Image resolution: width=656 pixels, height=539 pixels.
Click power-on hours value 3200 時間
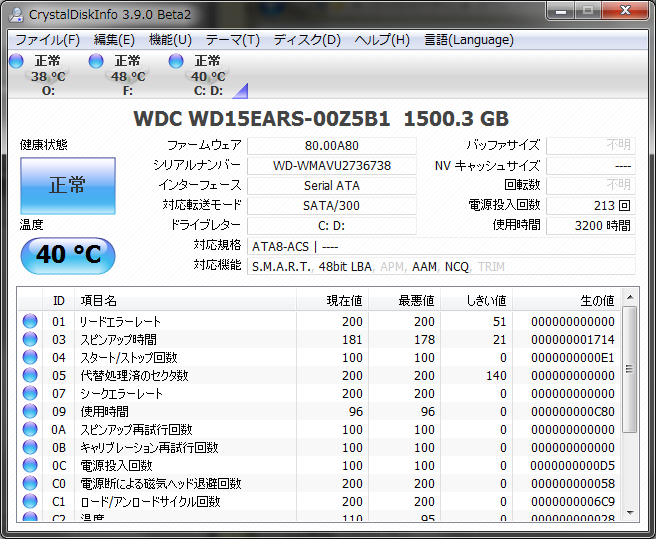tap(591, 226)
